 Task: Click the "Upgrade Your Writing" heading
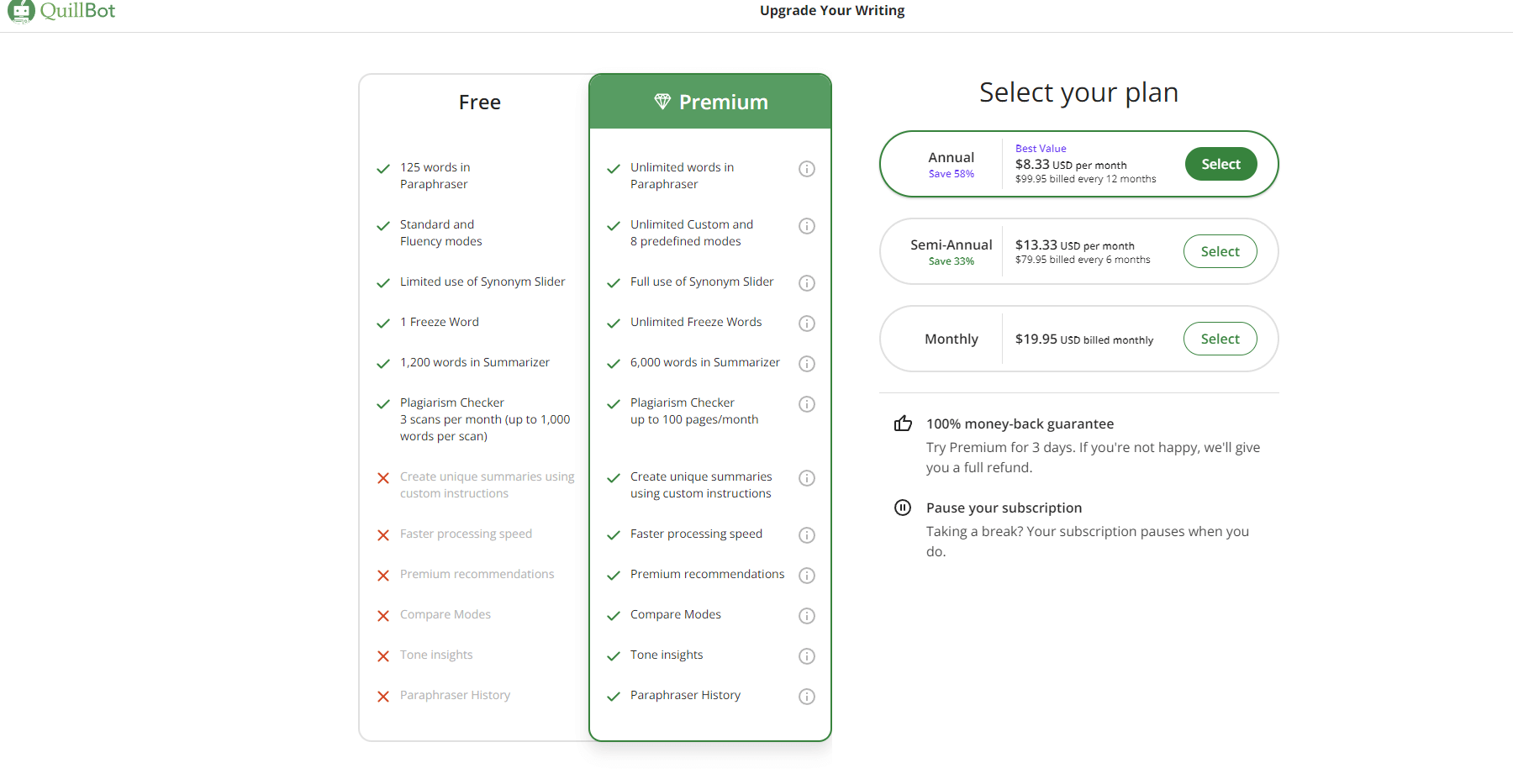pyautogui.click(x=831, y=10)
